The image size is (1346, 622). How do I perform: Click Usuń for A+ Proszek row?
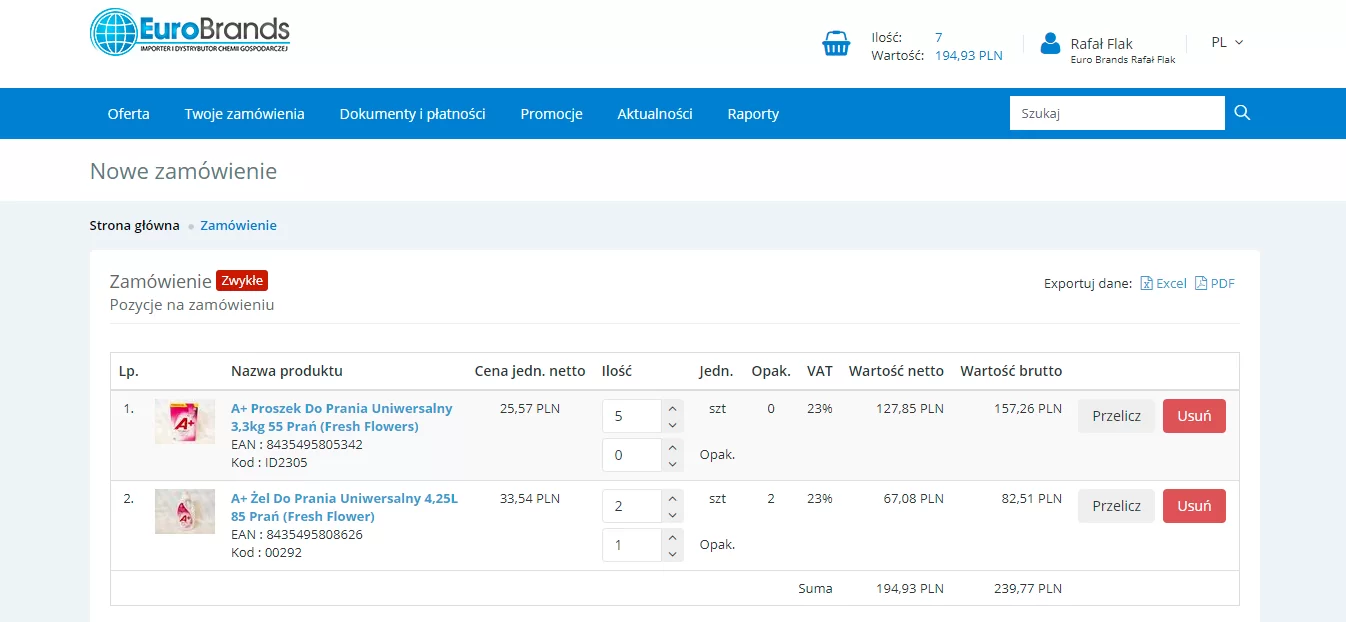(x=1194, y=416)
